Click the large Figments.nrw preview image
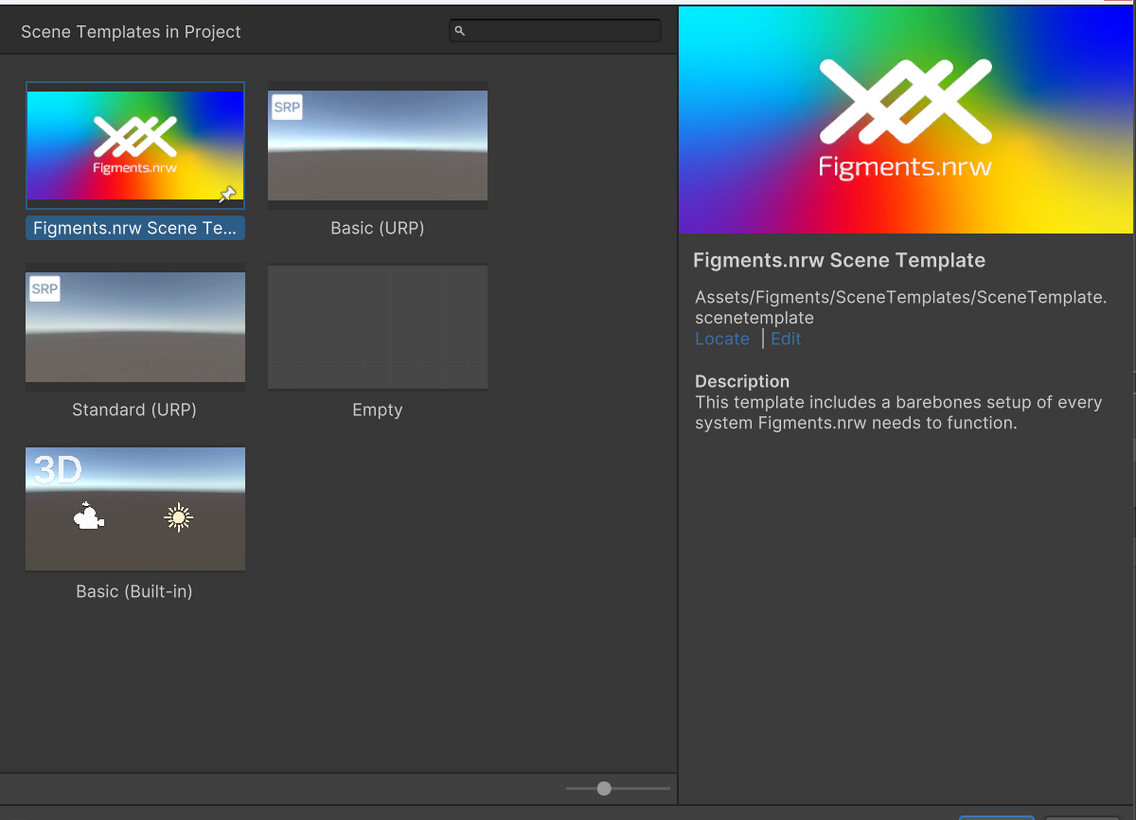Screen dimensions: 1136x820 pos(906,120)
